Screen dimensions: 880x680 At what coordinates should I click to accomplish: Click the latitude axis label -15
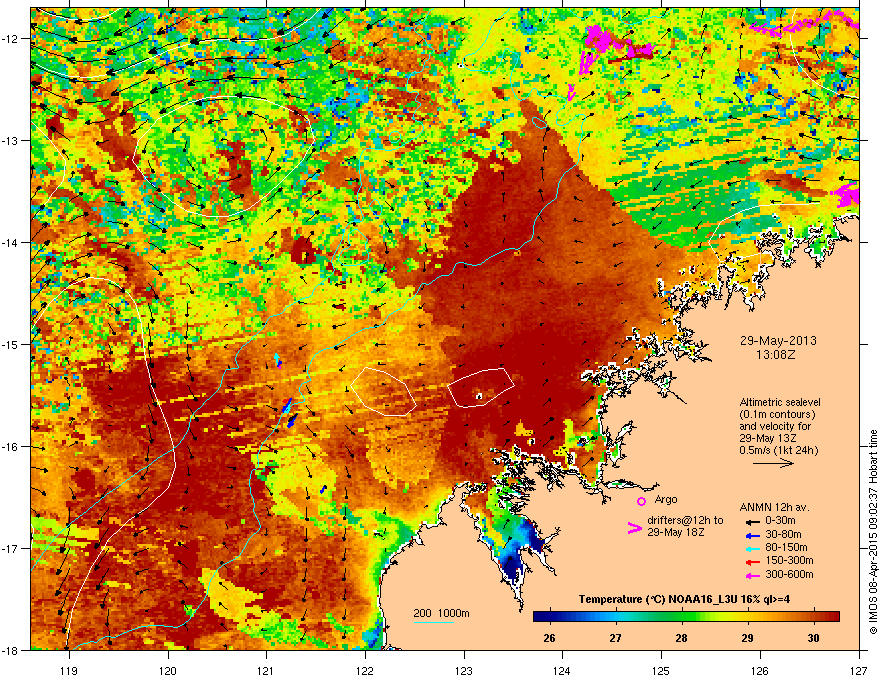click(11, 344)
